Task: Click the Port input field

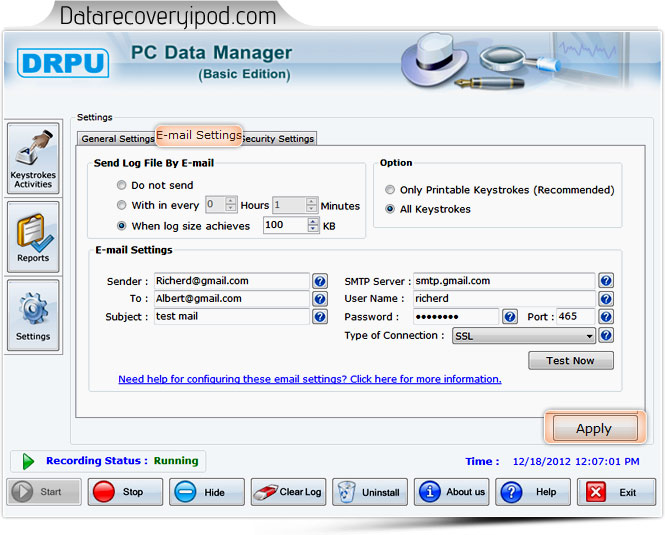Action: [x=576, y=317]
